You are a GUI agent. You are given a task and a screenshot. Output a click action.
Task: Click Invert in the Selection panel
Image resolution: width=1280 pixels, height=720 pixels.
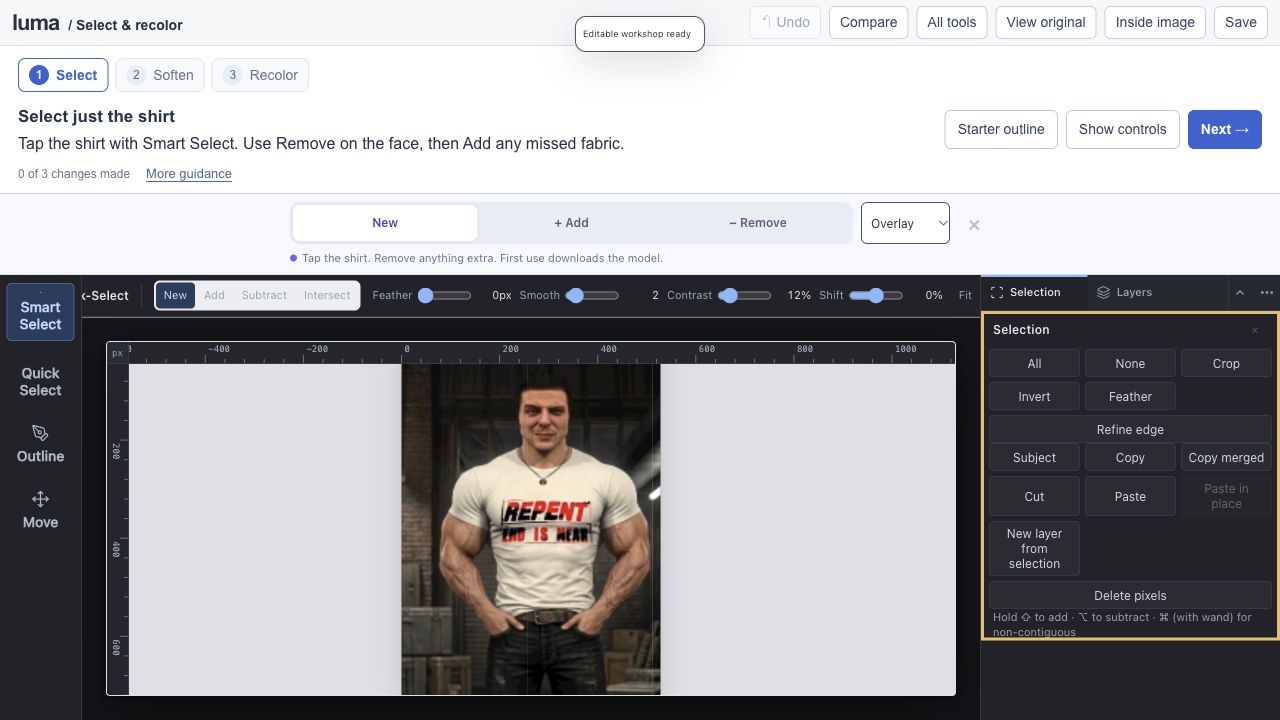click(x=1034, y=396)
